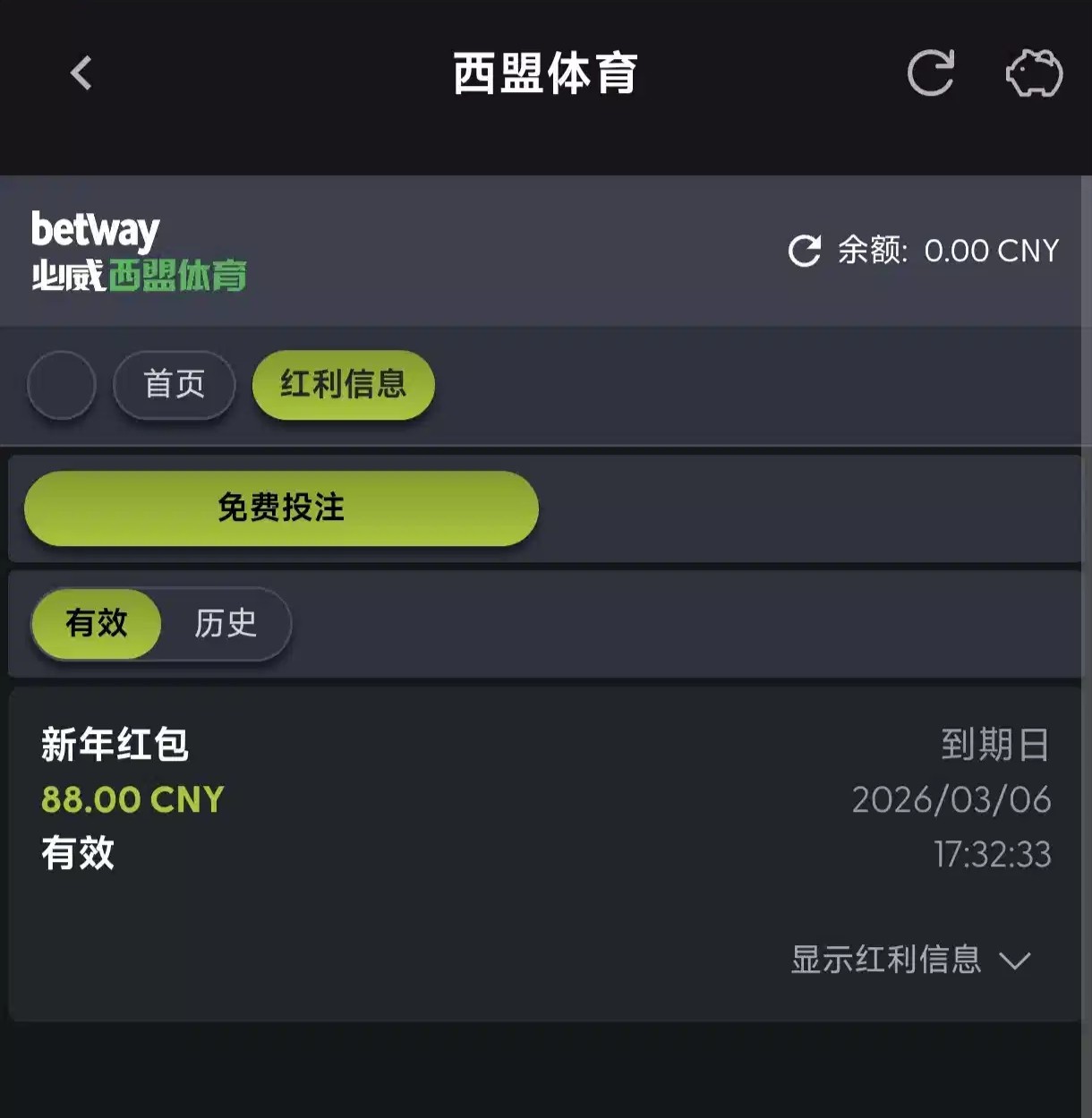Tap the back arrow in header
1092x1118 pixels.
tap(81, 73)
